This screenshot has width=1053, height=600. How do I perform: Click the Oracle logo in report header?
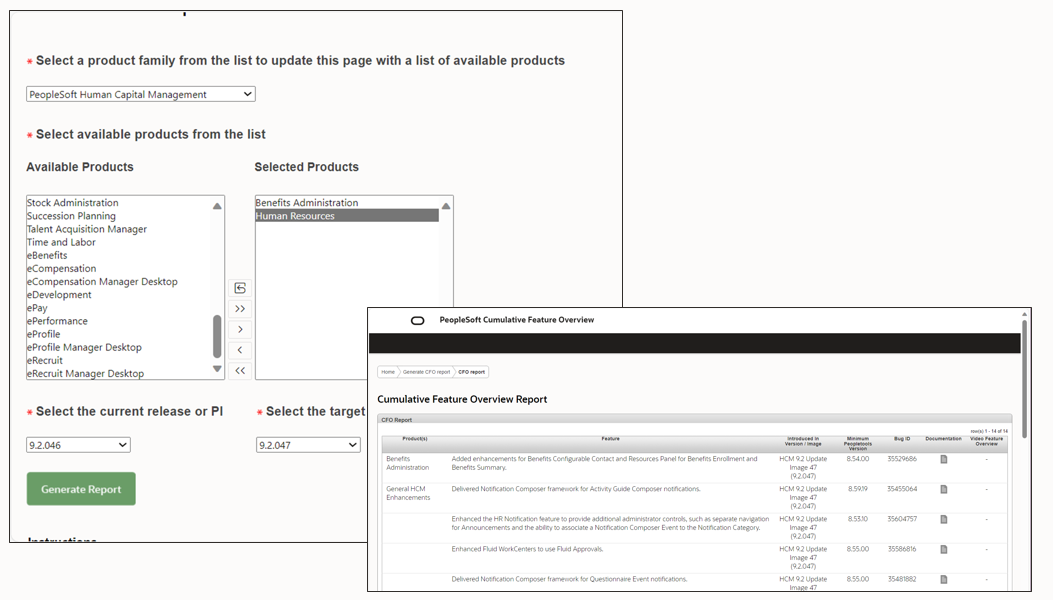pyautogui.click(x=418, y=320)
